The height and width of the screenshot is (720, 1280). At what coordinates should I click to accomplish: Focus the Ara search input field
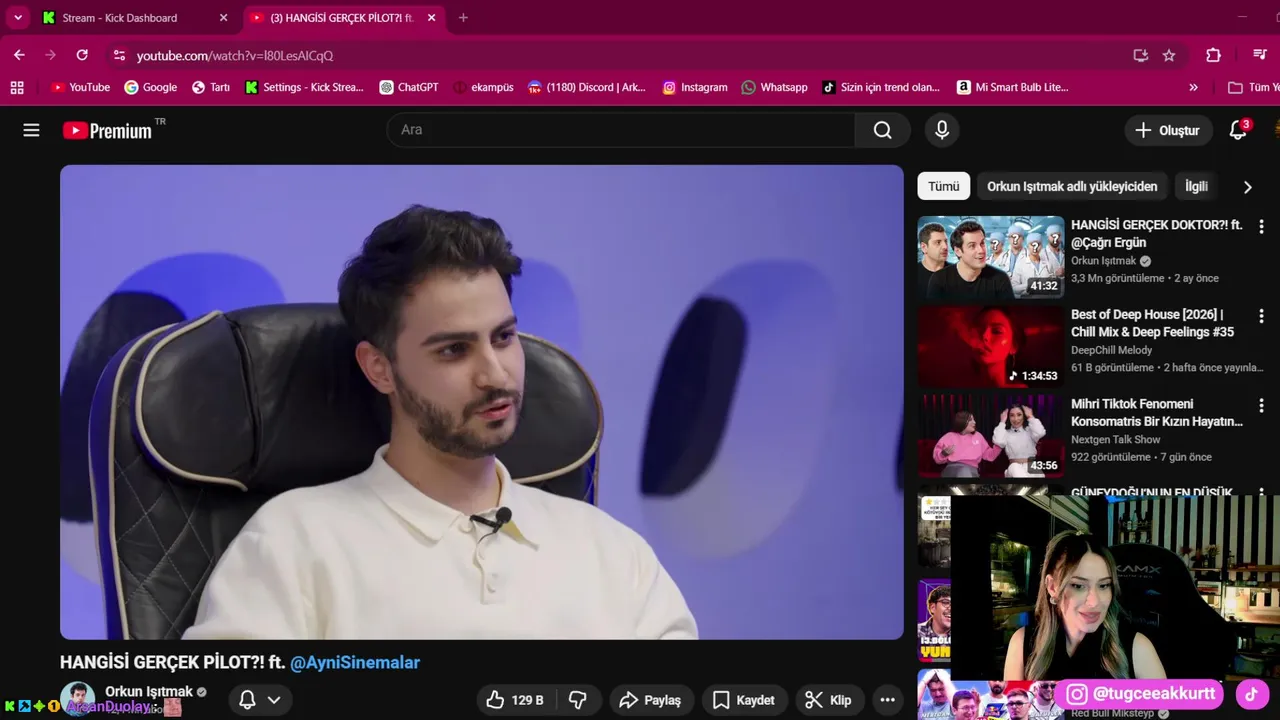point(621,130)
